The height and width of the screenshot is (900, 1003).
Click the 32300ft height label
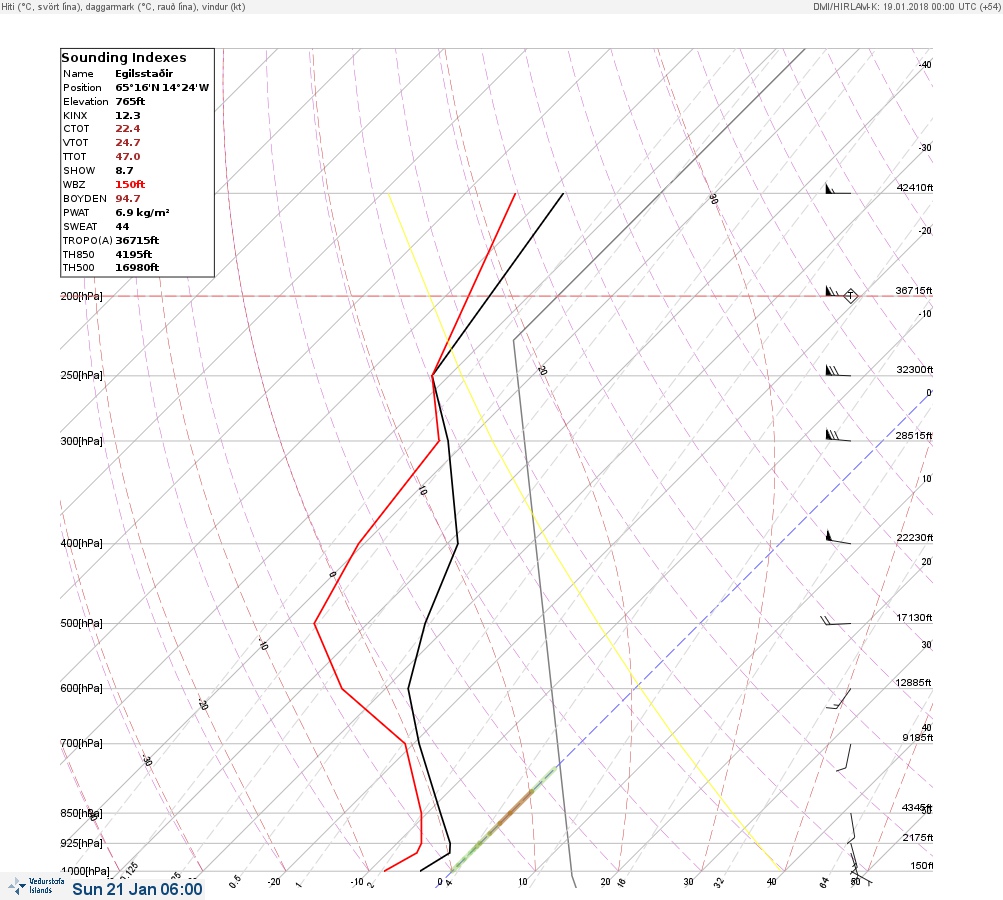tap(915, 370)
